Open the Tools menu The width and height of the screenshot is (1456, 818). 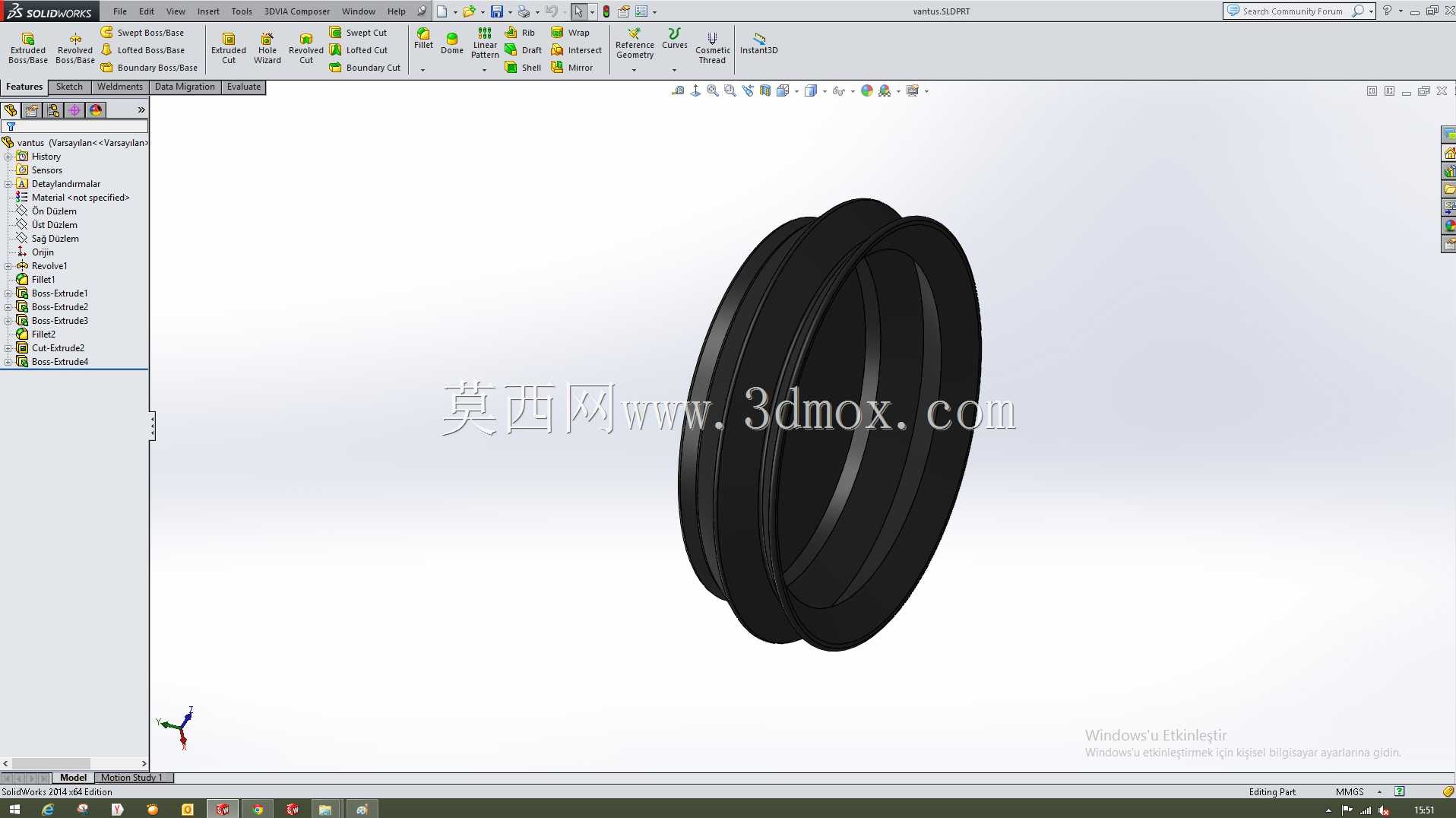click(x=242, y=11)
